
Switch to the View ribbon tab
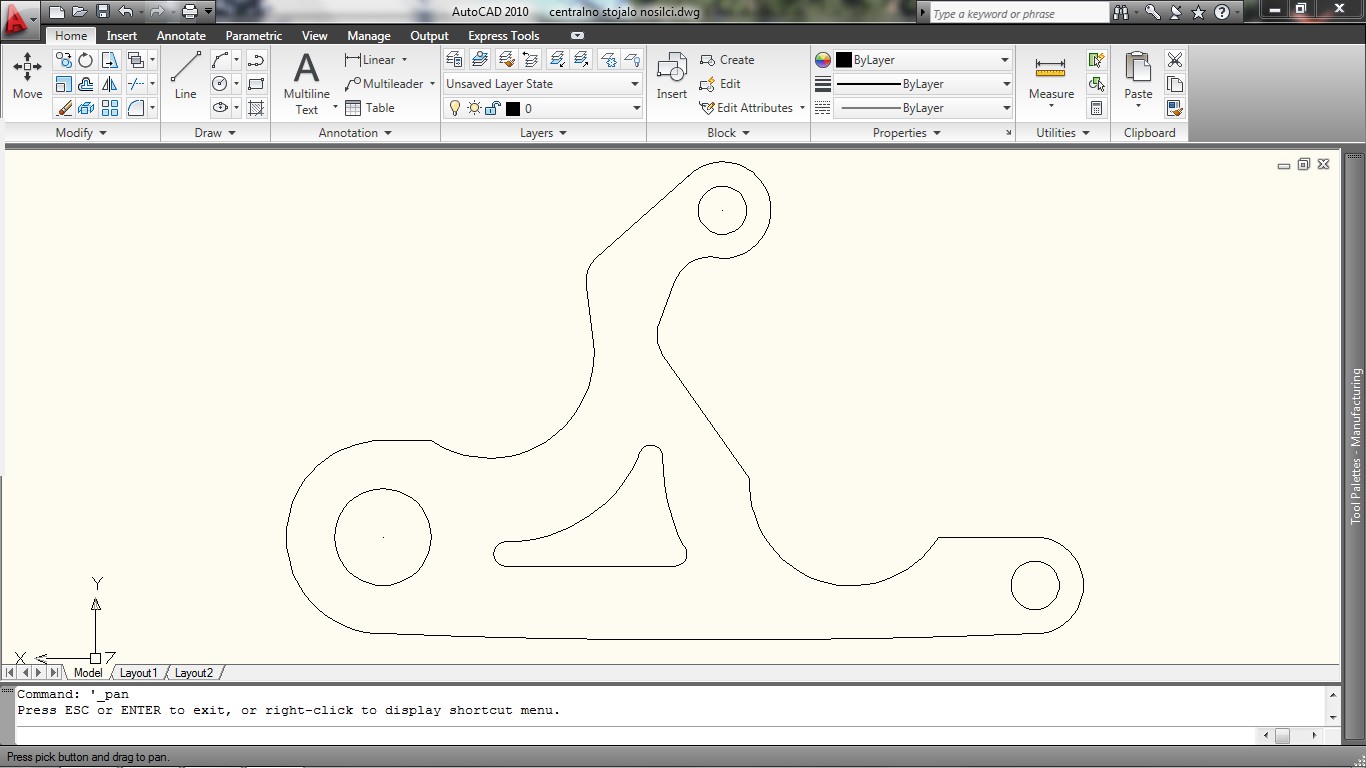pos(314,36)
